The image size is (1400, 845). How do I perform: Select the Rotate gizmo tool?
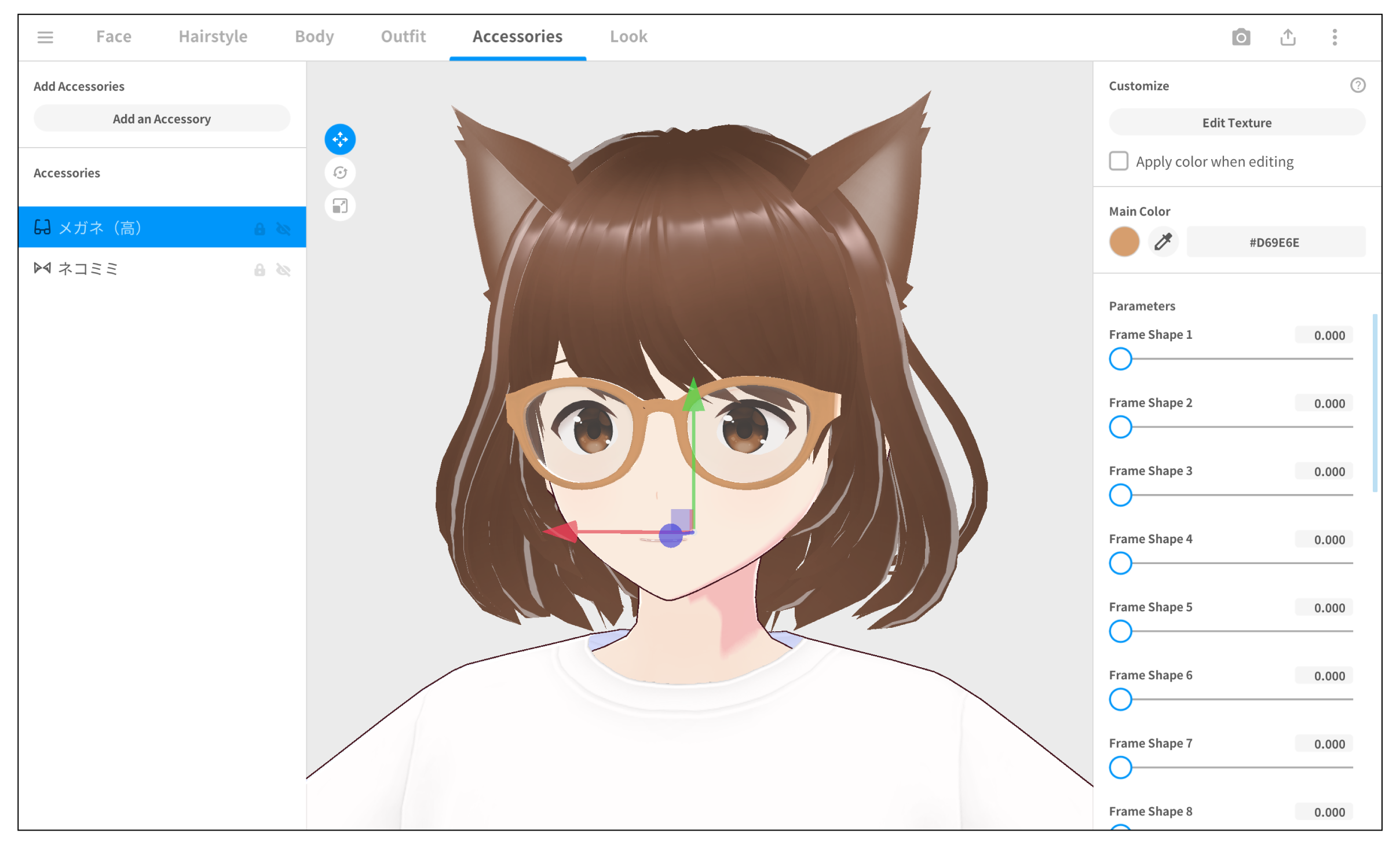(x=340, y=172)
